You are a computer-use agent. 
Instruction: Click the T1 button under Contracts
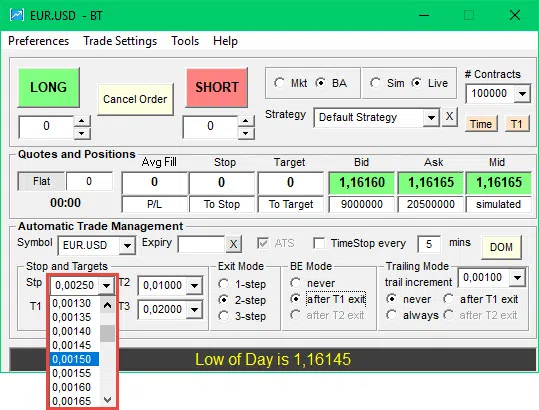tap(517, 124)
